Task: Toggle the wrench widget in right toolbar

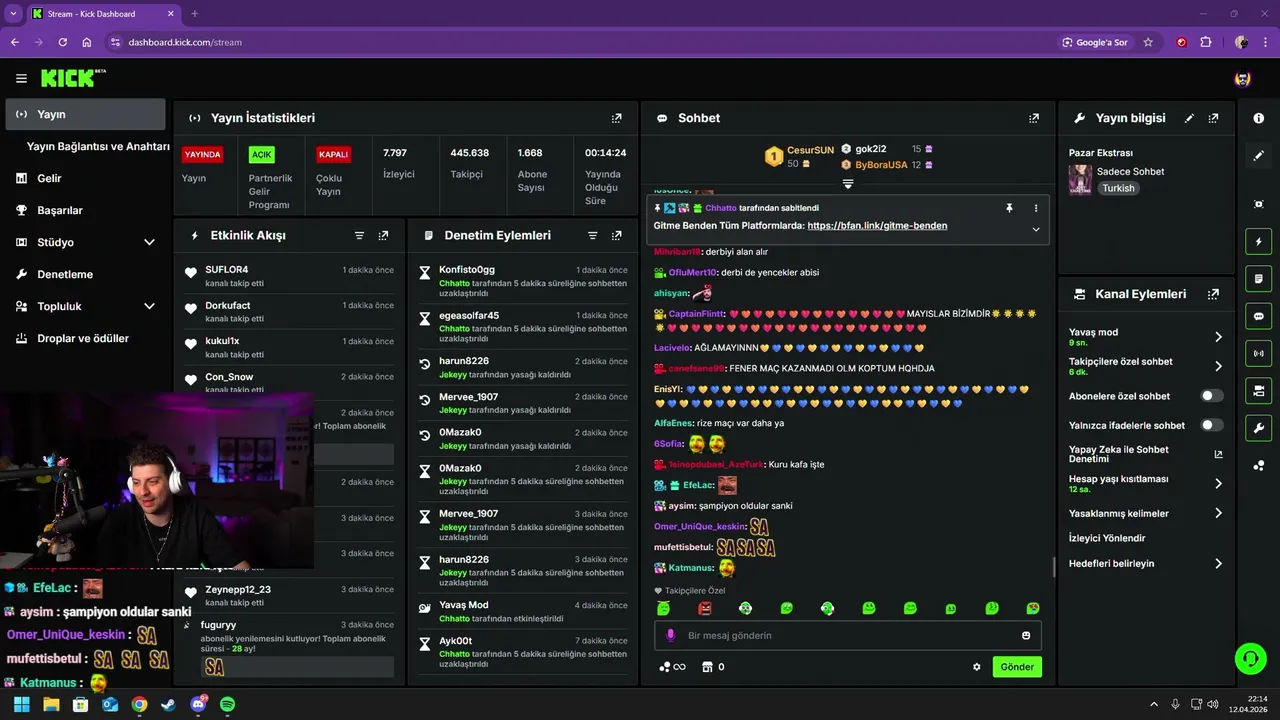Action: [1258, 428]
